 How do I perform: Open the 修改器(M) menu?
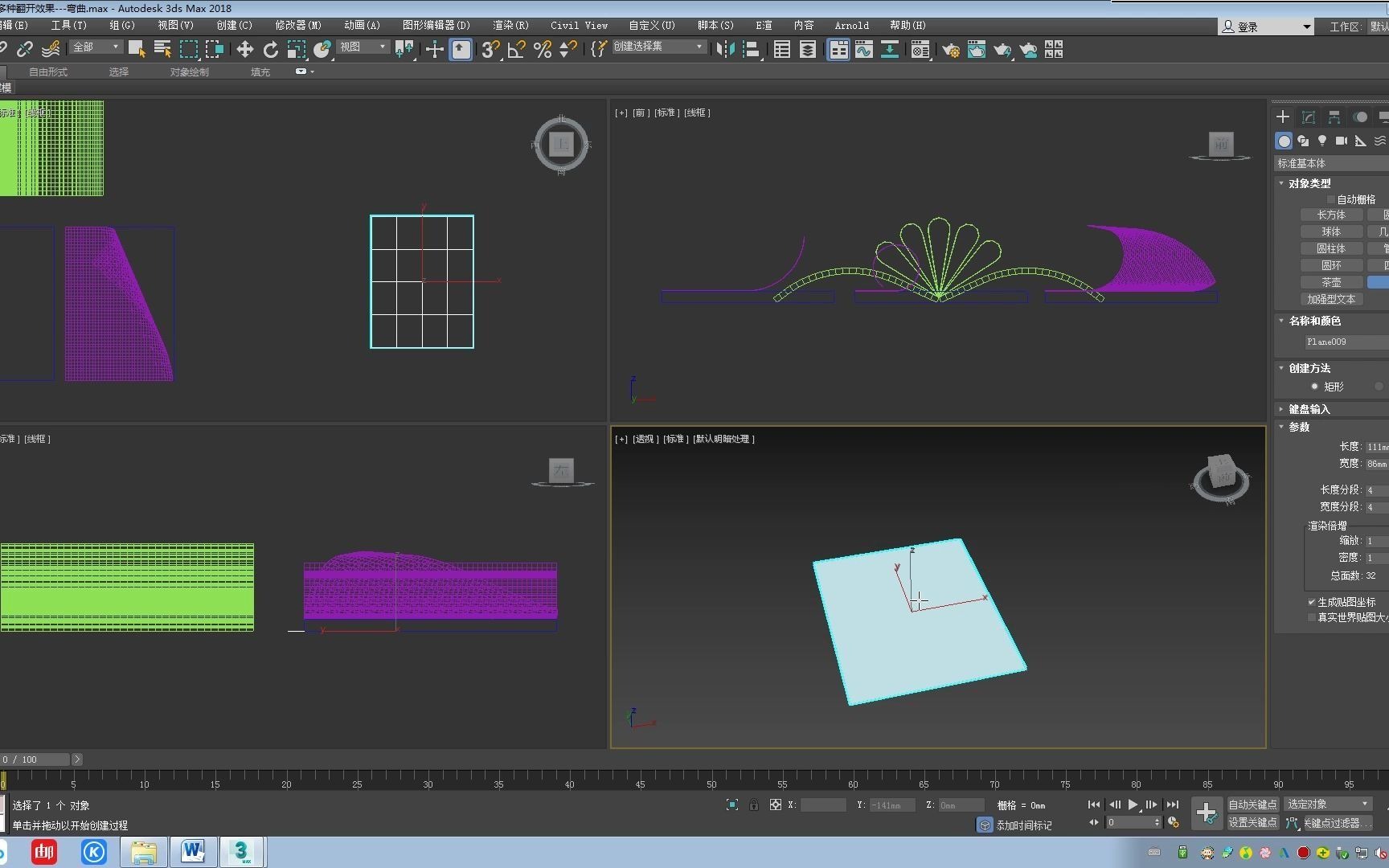[298, 26]
